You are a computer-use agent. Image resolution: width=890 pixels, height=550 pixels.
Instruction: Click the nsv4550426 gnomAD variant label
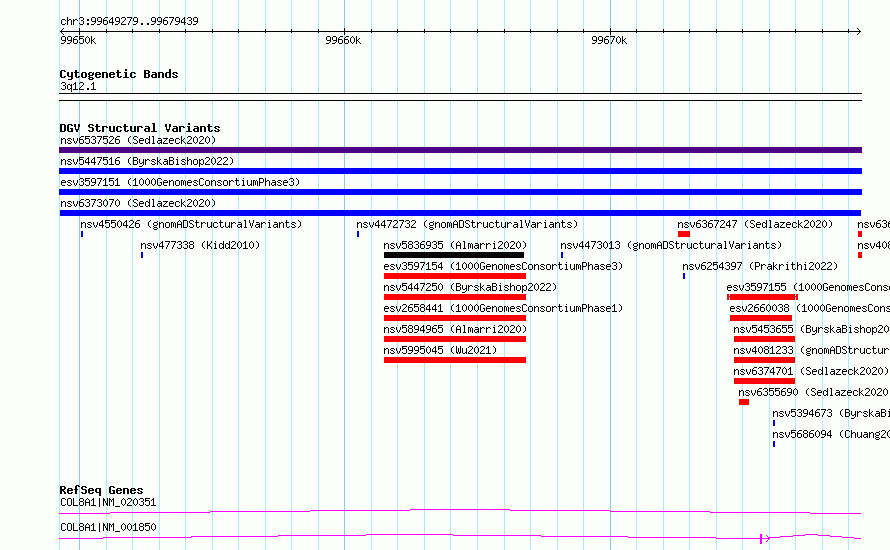(191, 224)
